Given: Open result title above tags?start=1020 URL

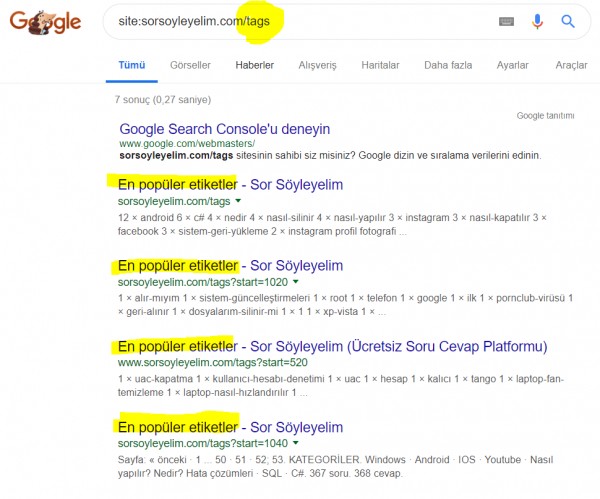Looking at the screenshot, I should 230,266.
